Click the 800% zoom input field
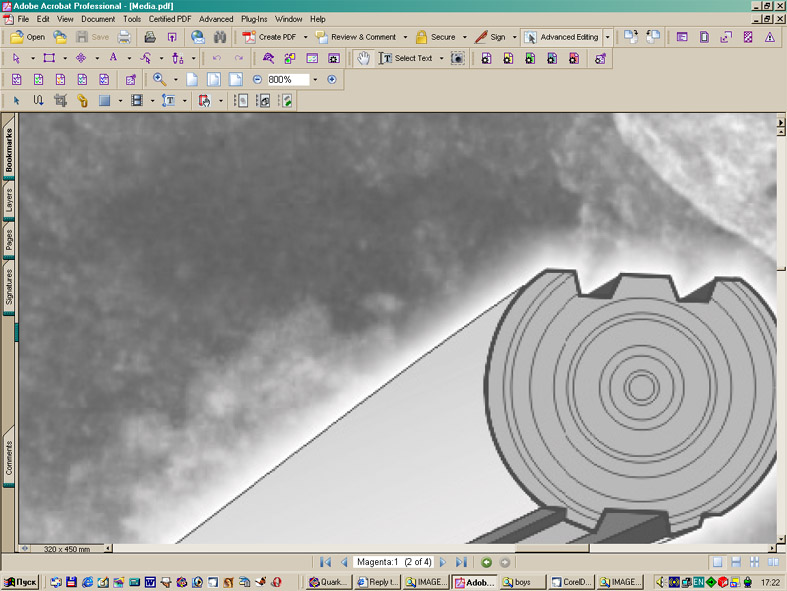Screen dimensions: 787x591 pyautogui.click(x=286, y=79)
